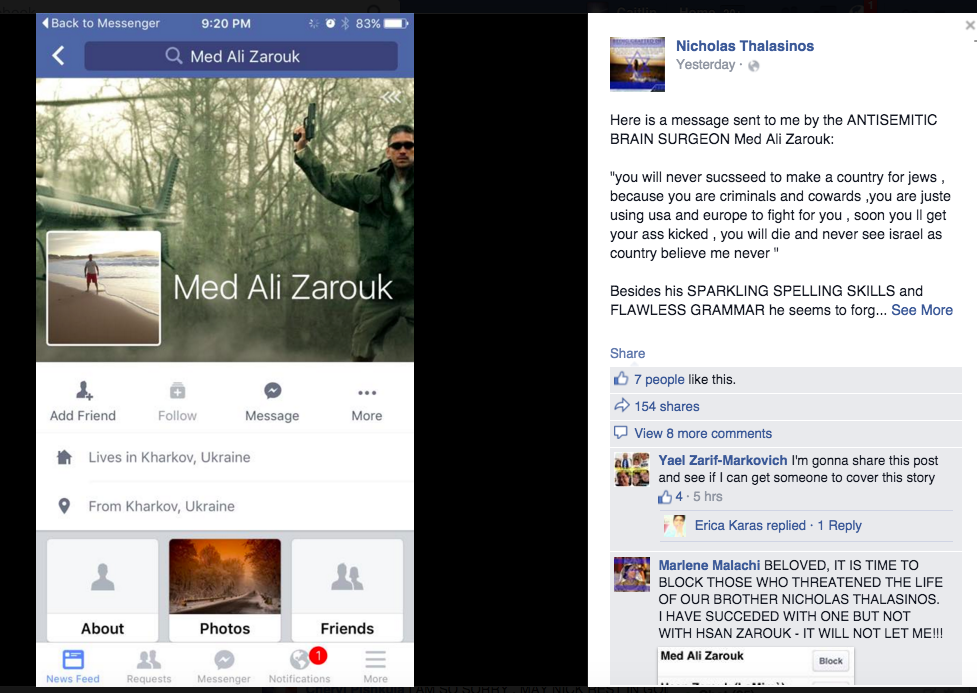The width and height of the screenshot is (977, 693).
Task: Open the Friends tile
Action: (x=347, y=590)
